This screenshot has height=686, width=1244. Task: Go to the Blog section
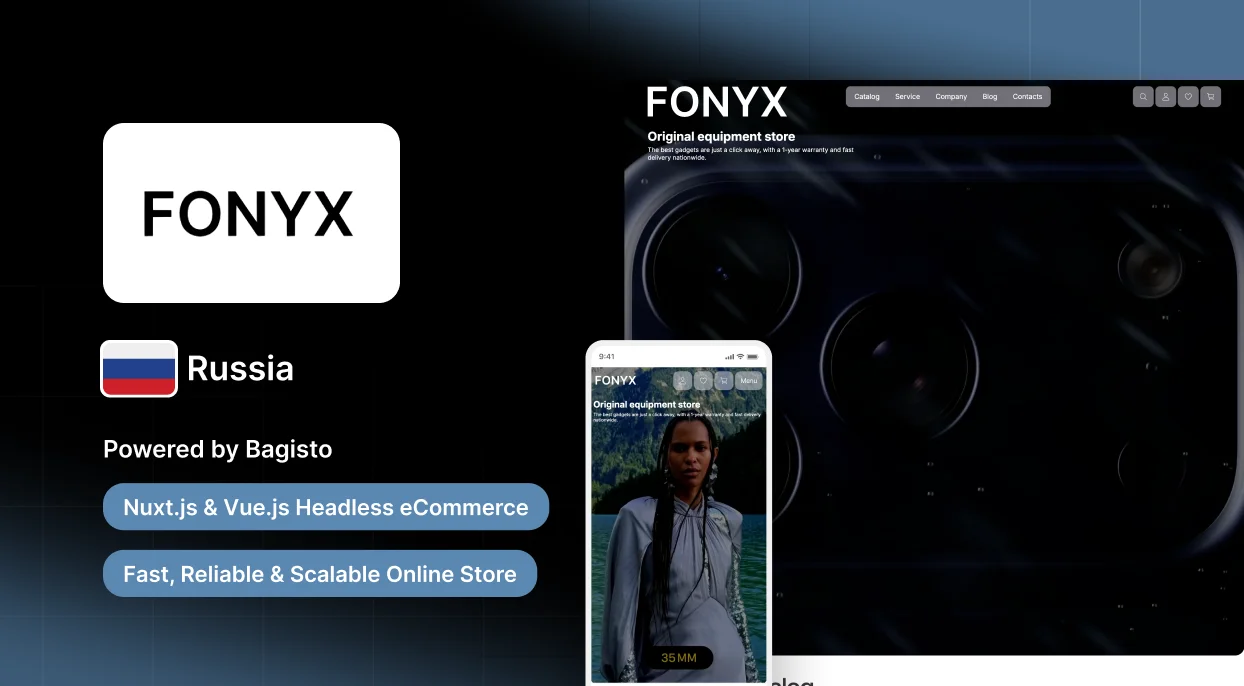(990, 96)
